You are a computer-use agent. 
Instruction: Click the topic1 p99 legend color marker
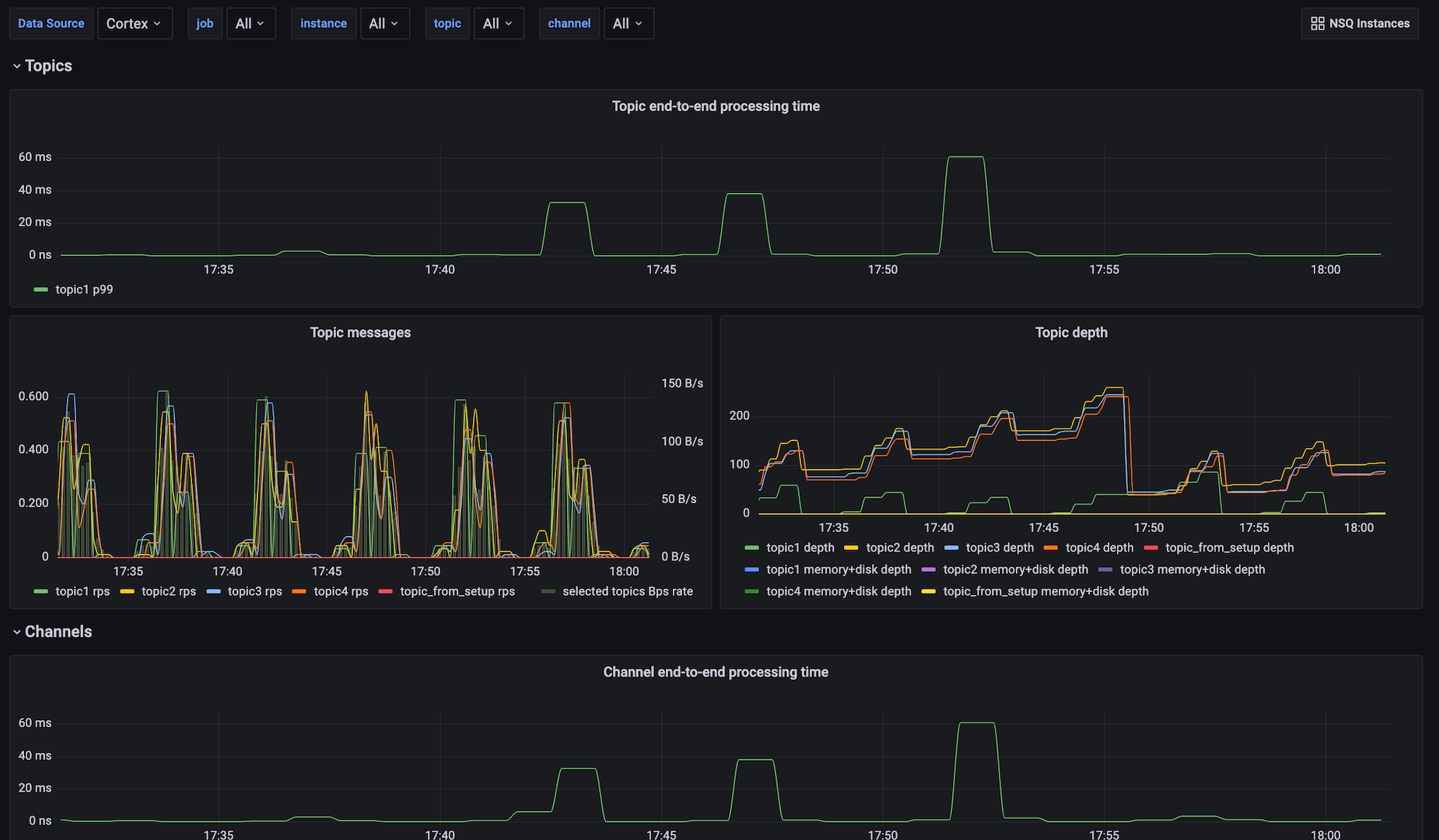[40, 289]
